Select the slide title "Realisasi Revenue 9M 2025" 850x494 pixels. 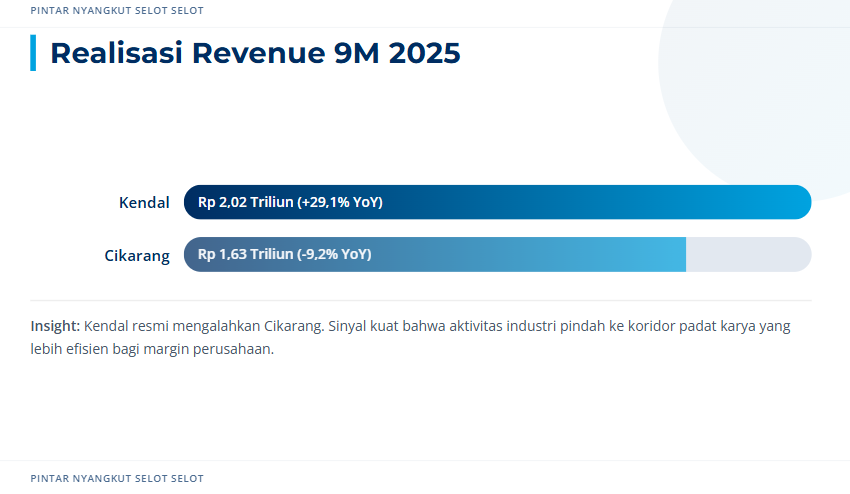[255, 53]
